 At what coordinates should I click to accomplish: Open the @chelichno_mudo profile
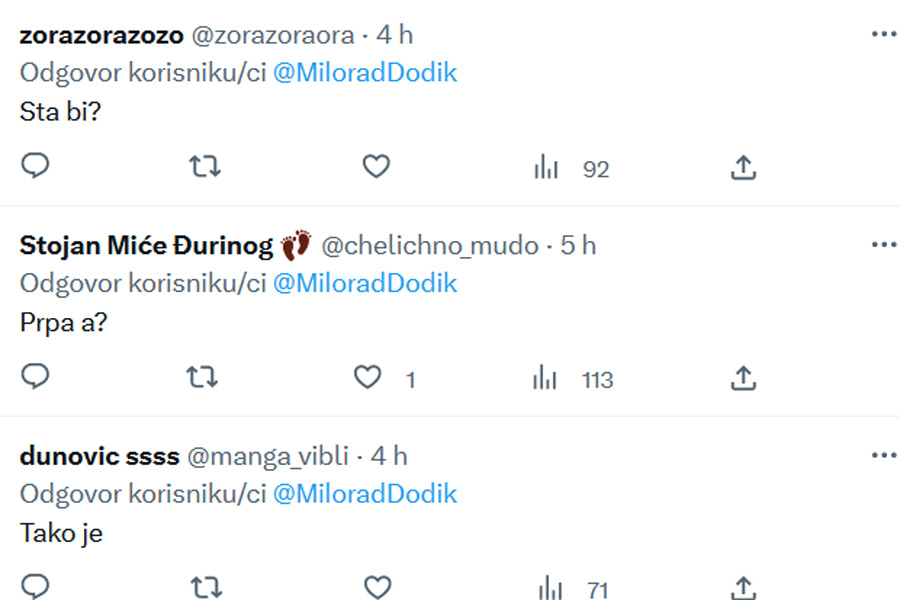(x=430, y=246)
